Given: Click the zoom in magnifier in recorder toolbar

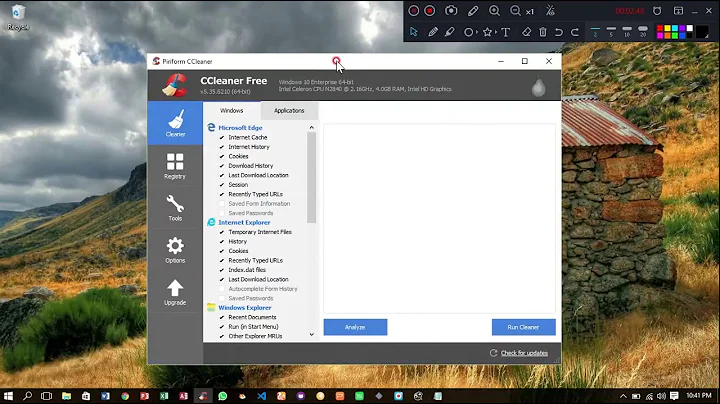Looking at the screenshot, I should pyautogui.click(x=494, y=11).
